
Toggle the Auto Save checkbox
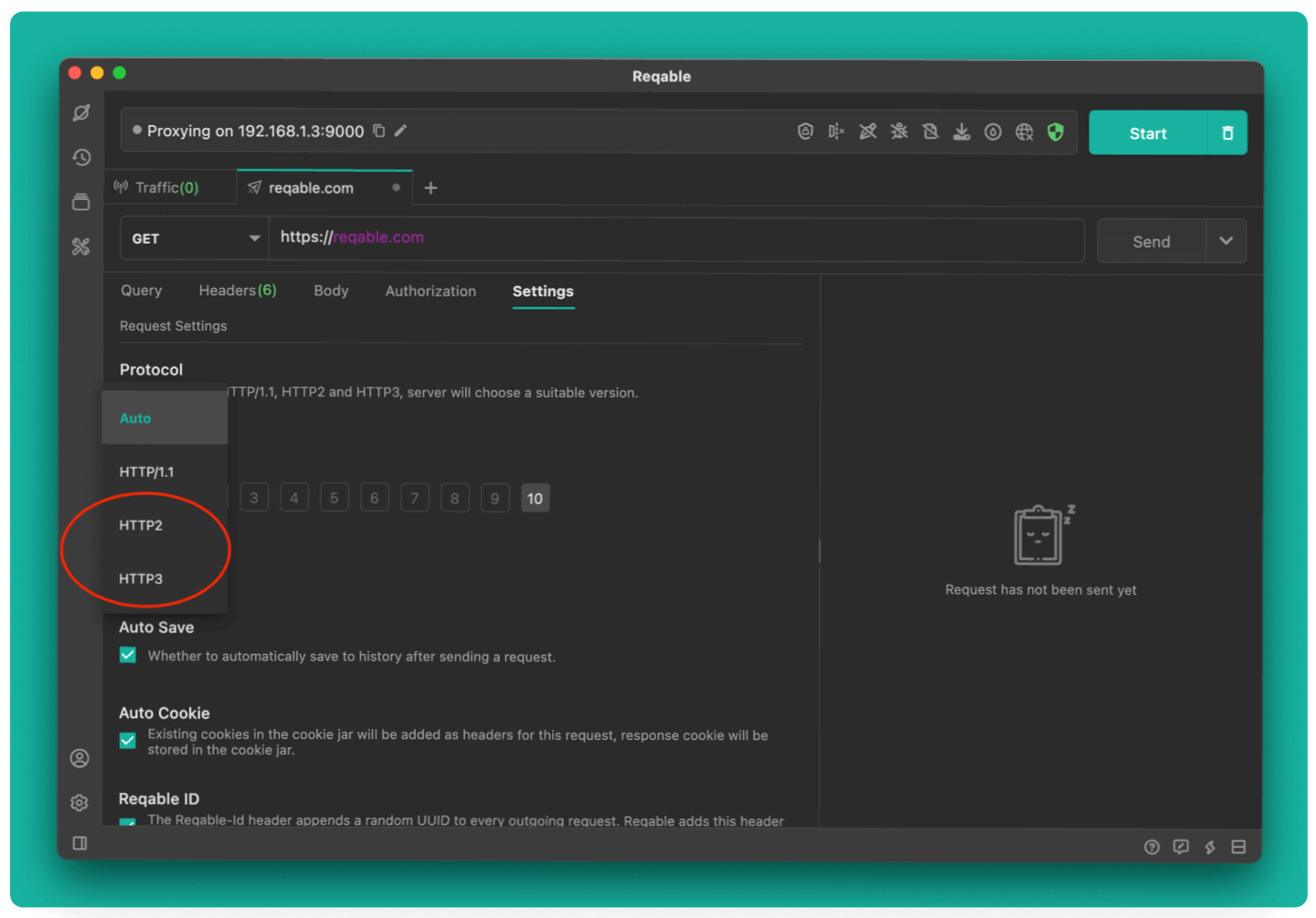[x=128, y=655]
